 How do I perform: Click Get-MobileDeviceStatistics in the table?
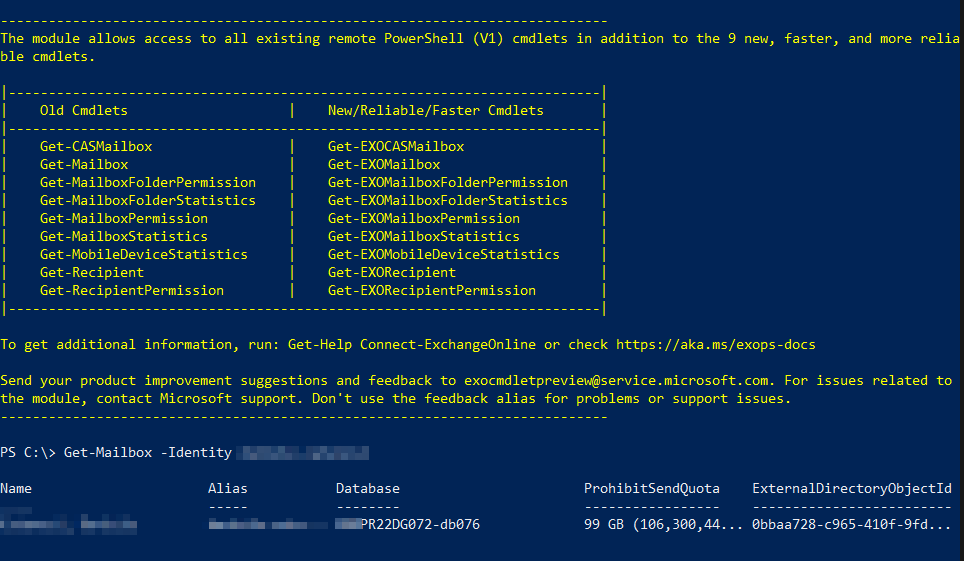144,255
